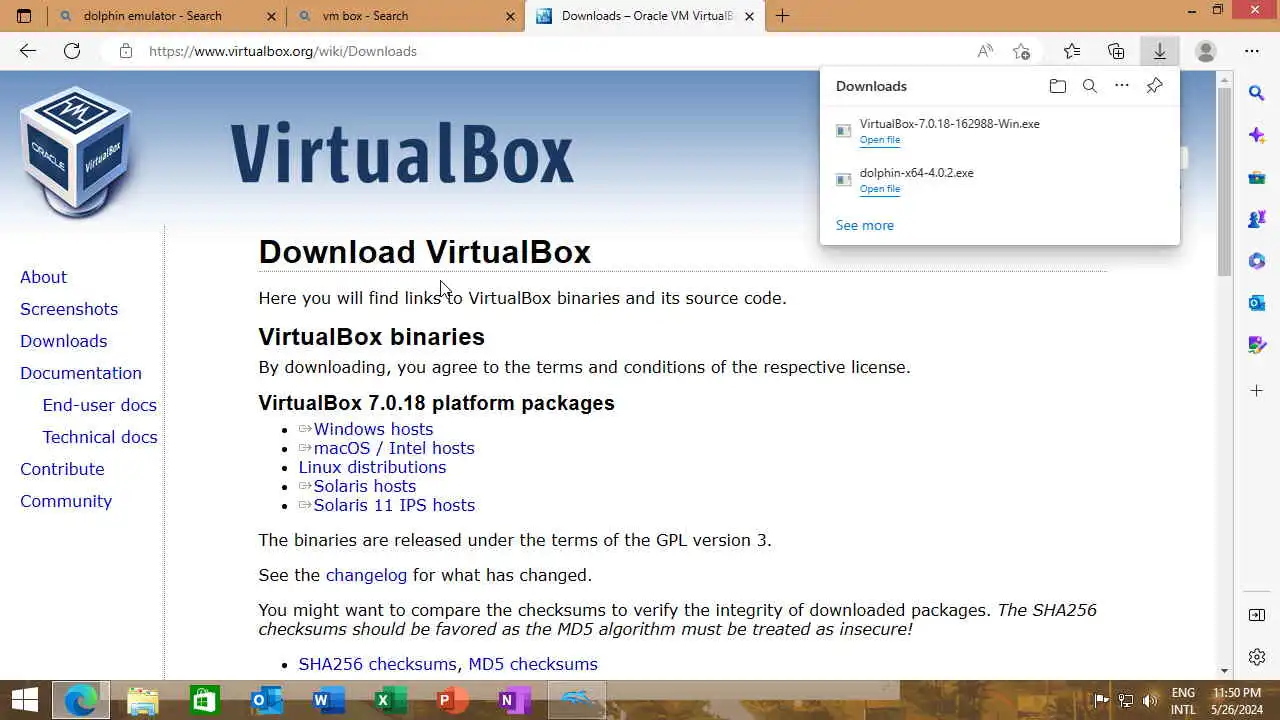This screenshot has height=720, width=1280.
Task: Open the Screenshots sidebar link
Action: point(69,309)
